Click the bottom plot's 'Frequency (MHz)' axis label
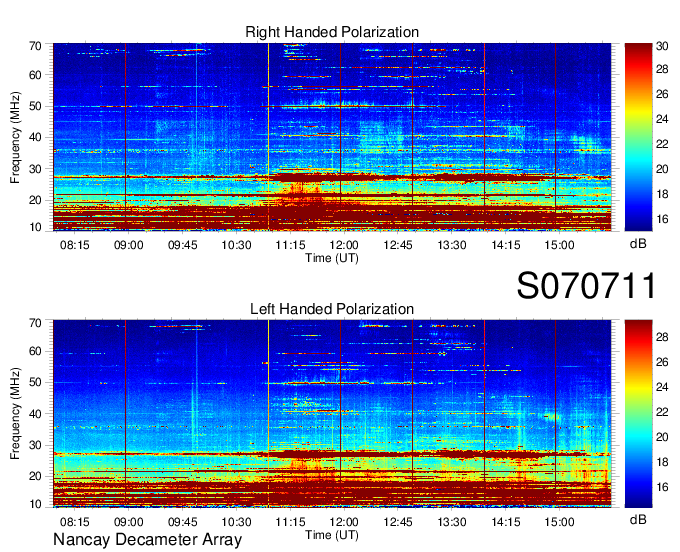This screenshot has height=552, width=680. pyautogui.click(x=15, y=414)
